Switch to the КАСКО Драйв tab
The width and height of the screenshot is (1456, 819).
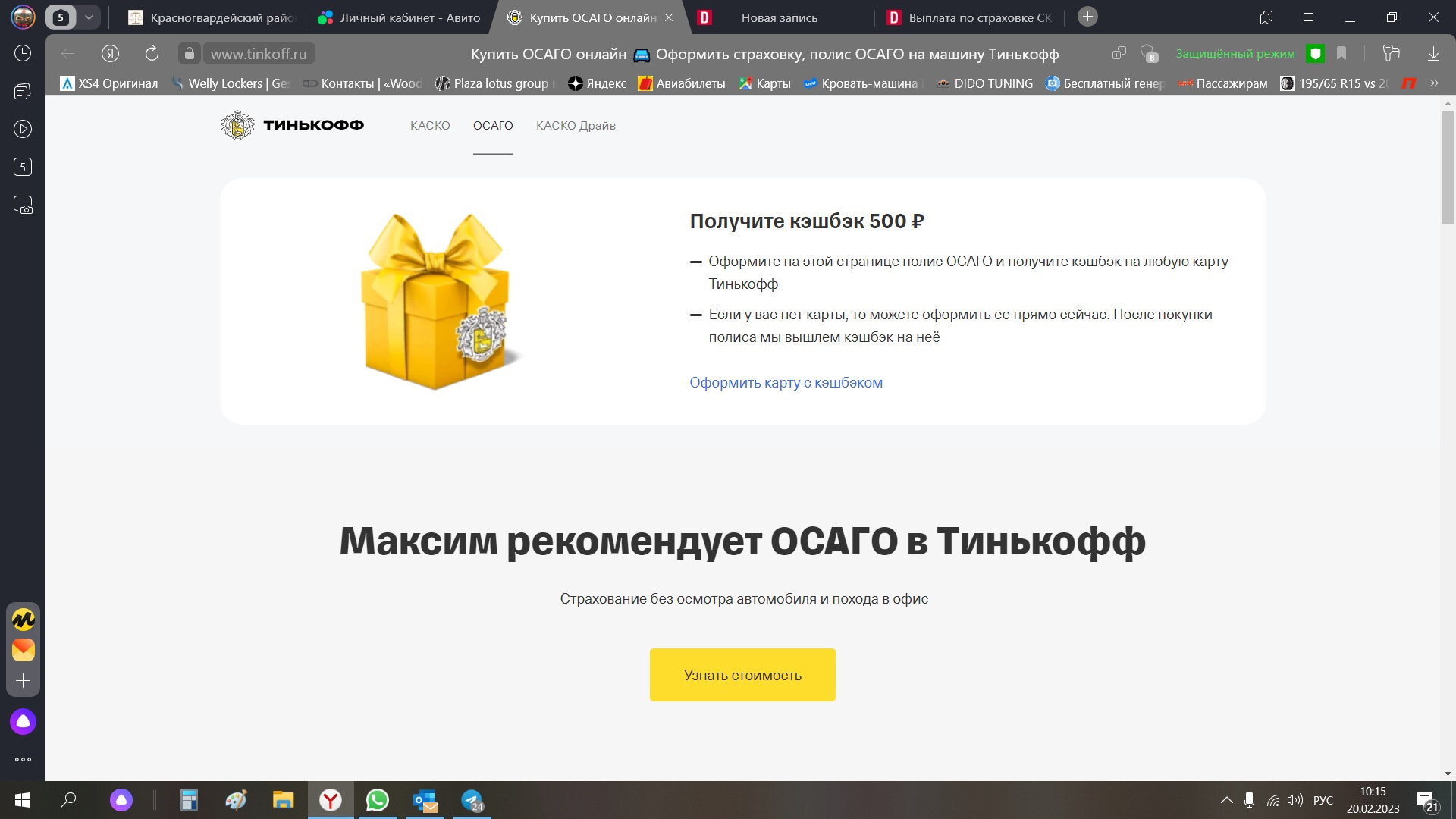click(576, 126)
